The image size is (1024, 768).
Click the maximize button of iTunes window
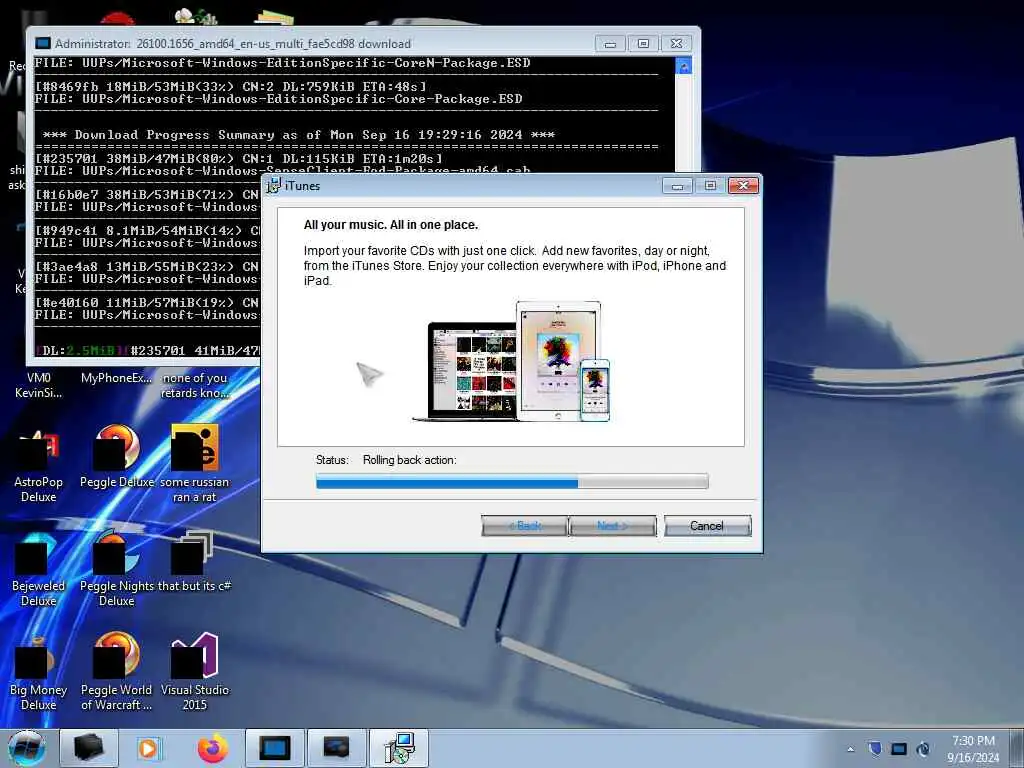710,186
